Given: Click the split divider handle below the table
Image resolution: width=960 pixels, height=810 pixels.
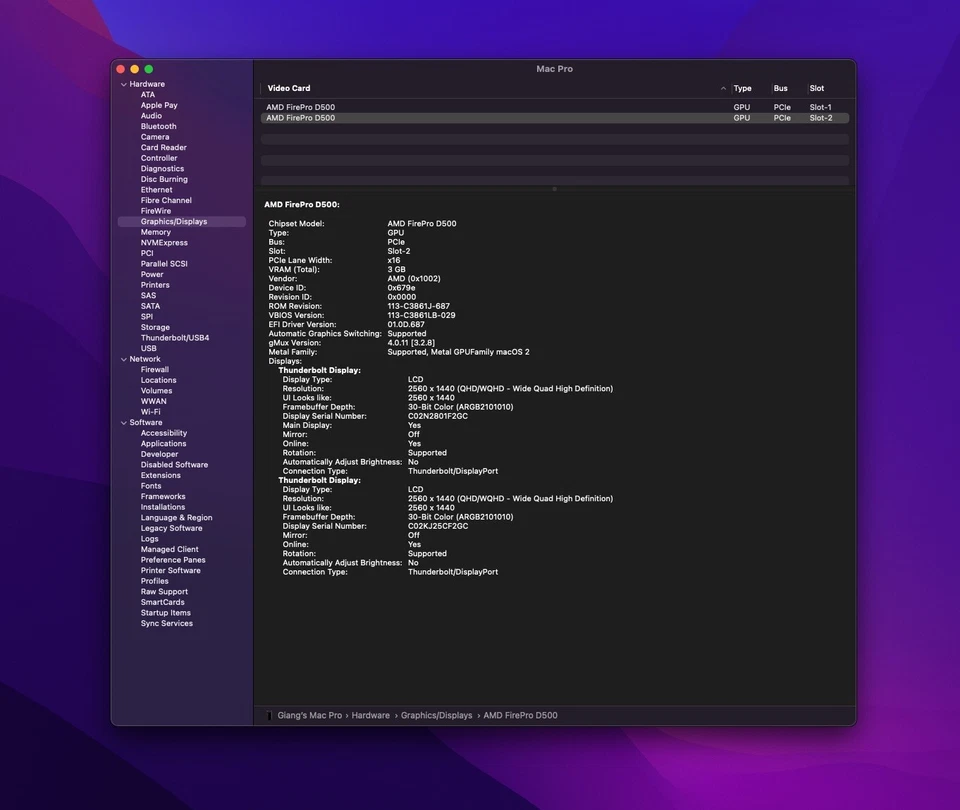Looking at the screenshot, I should point(555,188).
